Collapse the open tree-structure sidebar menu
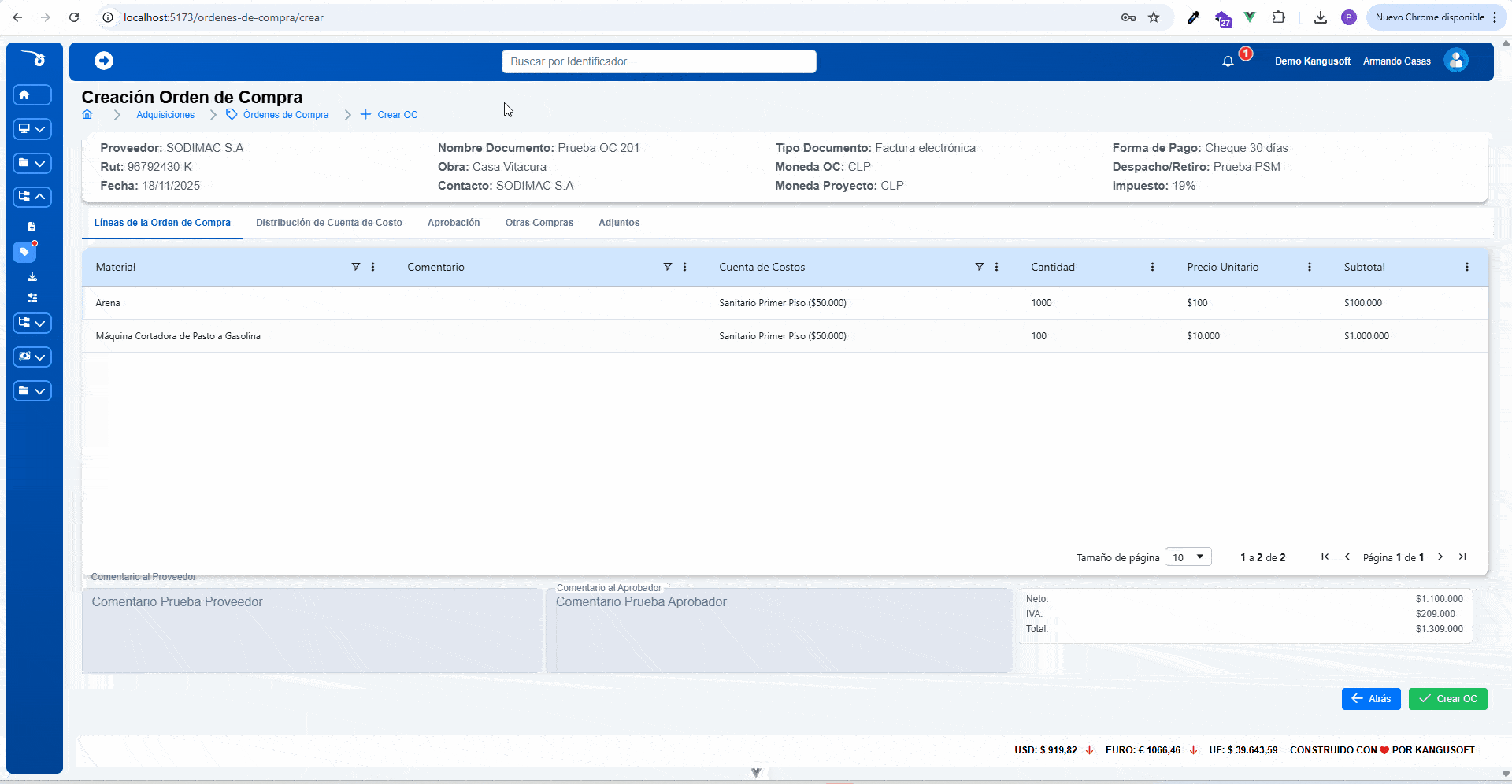The height and width of the screenshot is (784, 1512). (x=32, y=197)
